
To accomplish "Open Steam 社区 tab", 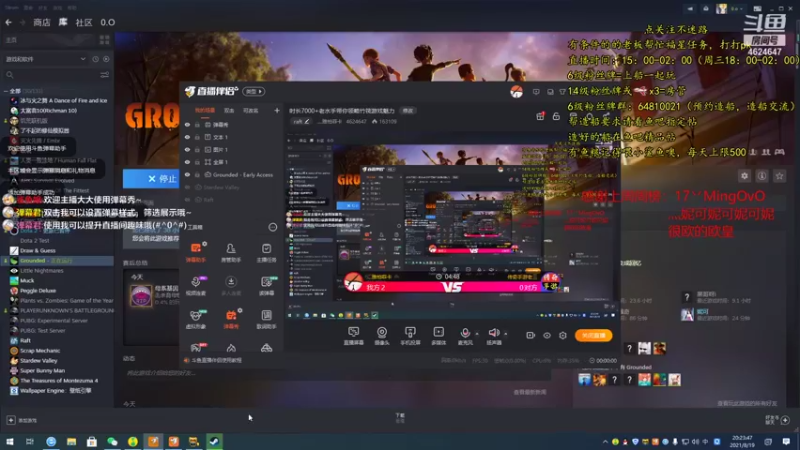I will pyautogui.click(x=84, y=22).
